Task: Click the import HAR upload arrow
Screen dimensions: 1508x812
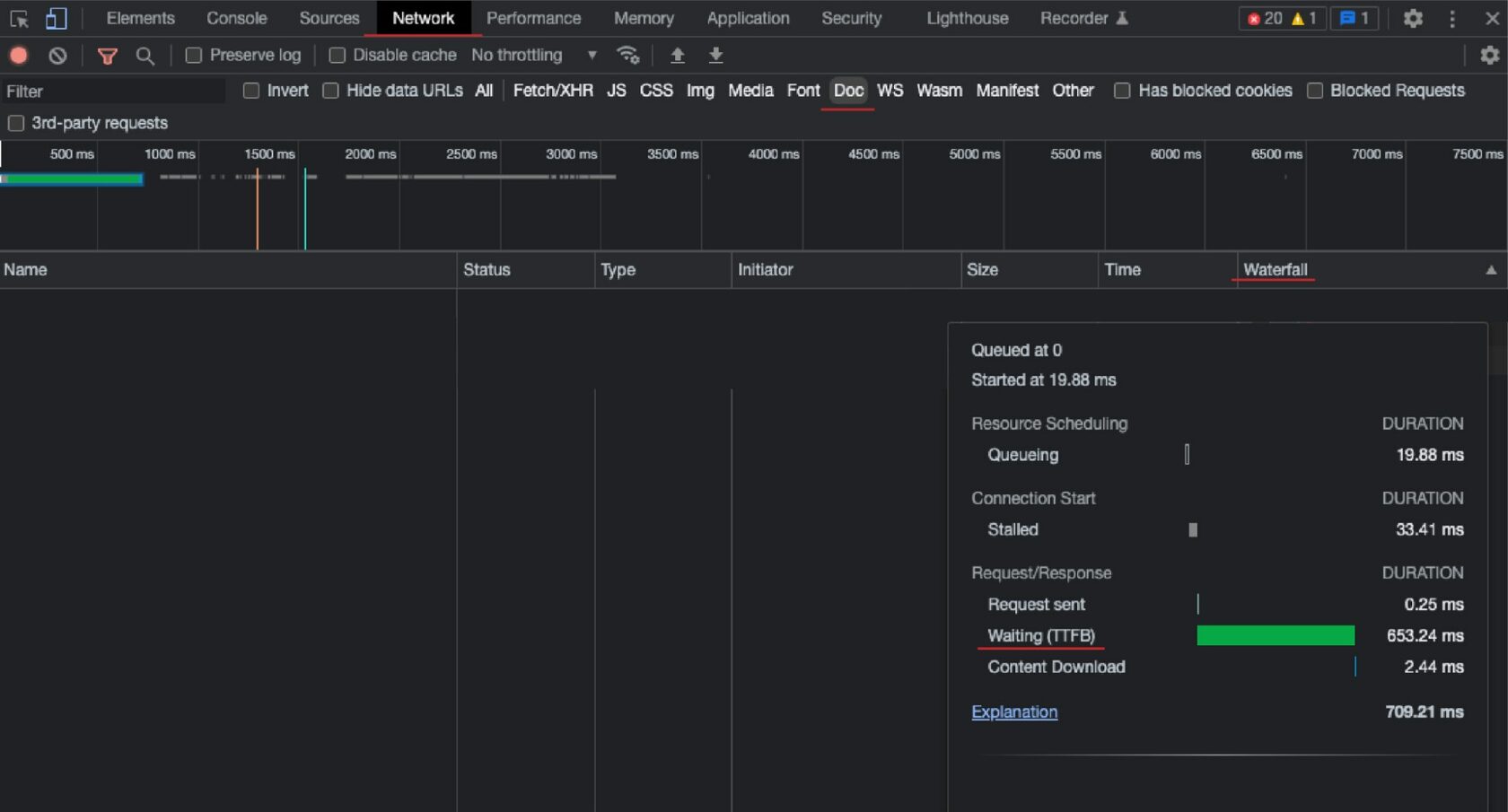Action: click(678, 56)
